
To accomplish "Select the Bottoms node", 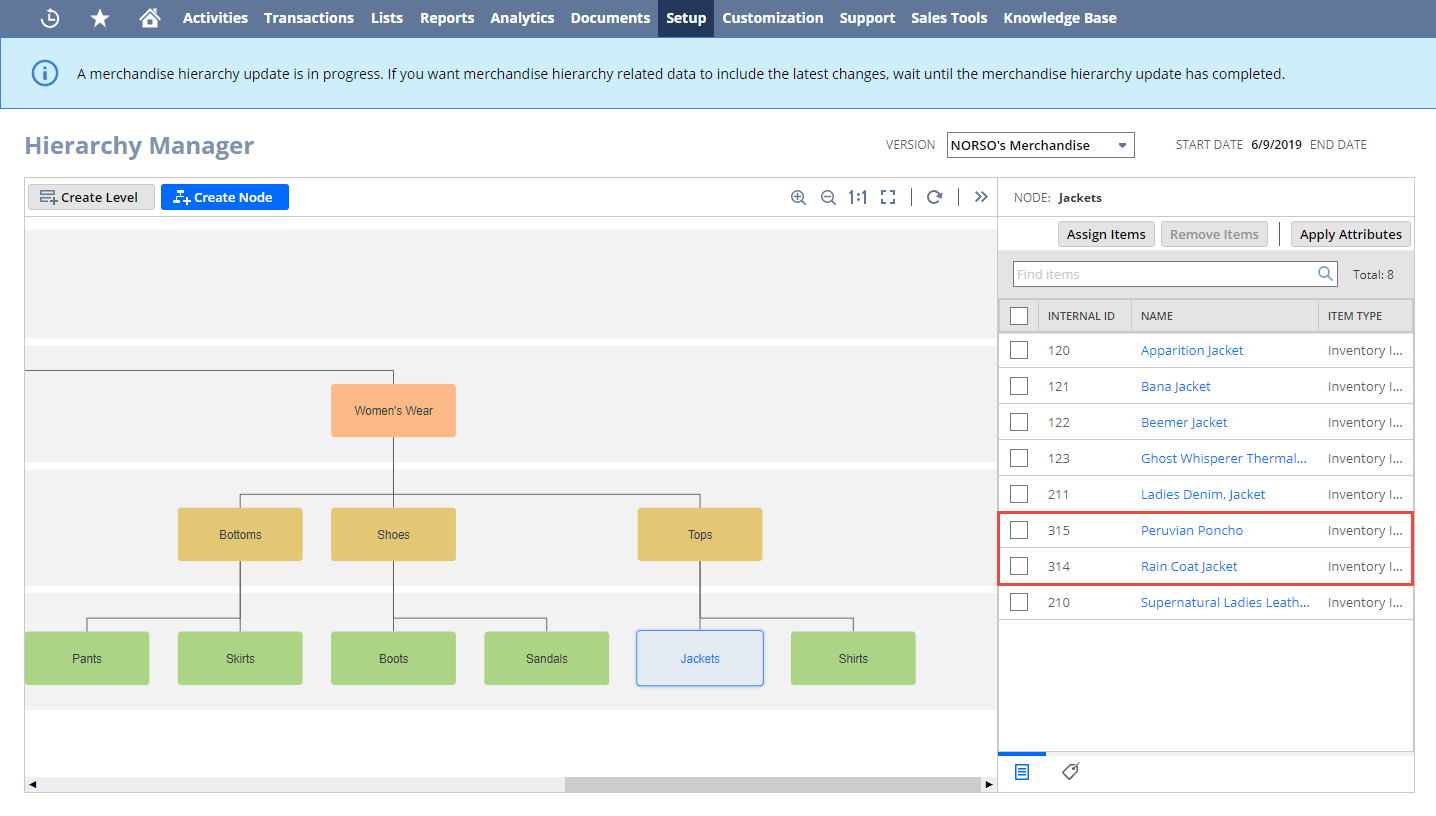I will [240, 534].
